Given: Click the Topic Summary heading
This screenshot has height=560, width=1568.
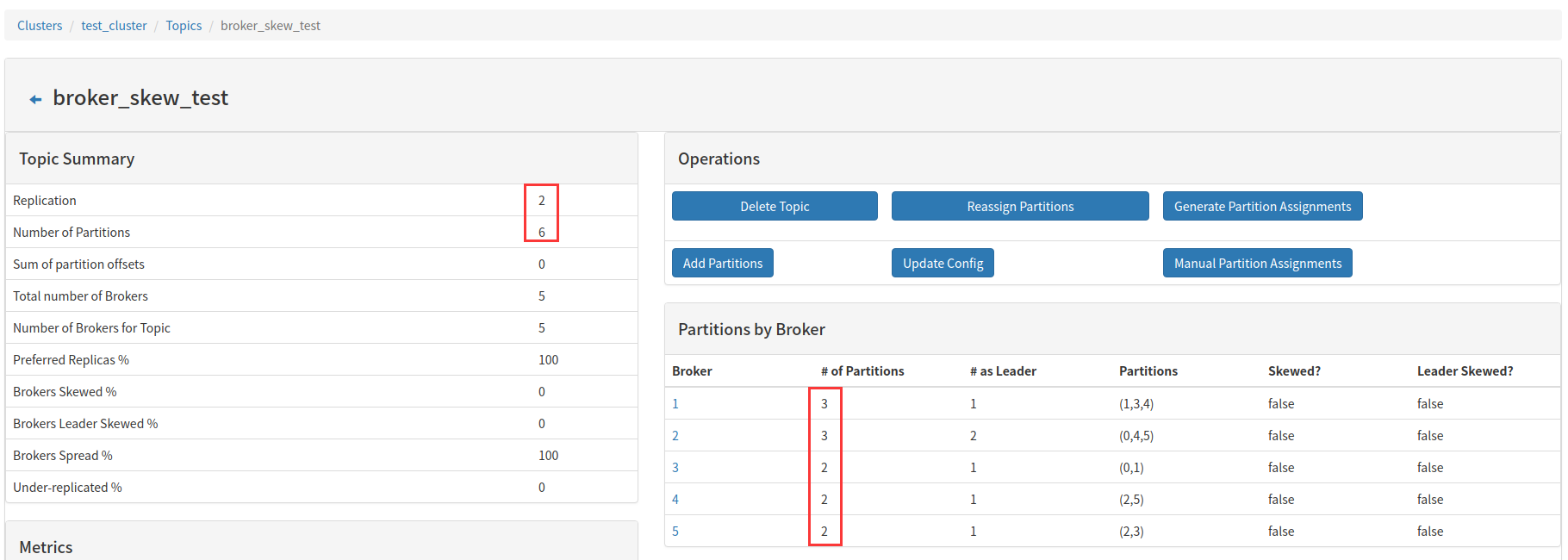Looking at the screenshot, I should 77,159.
